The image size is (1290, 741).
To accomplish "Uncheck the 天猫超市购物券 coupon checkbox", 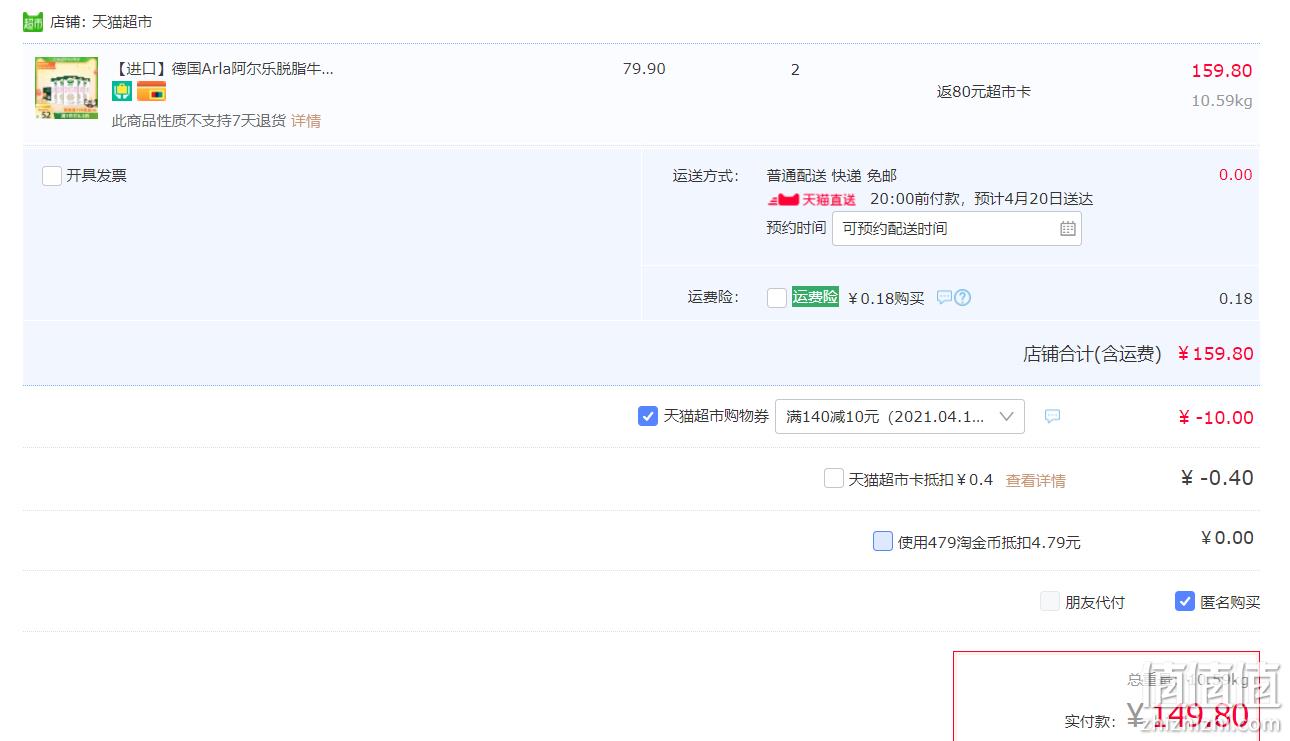I will [648, 416].
